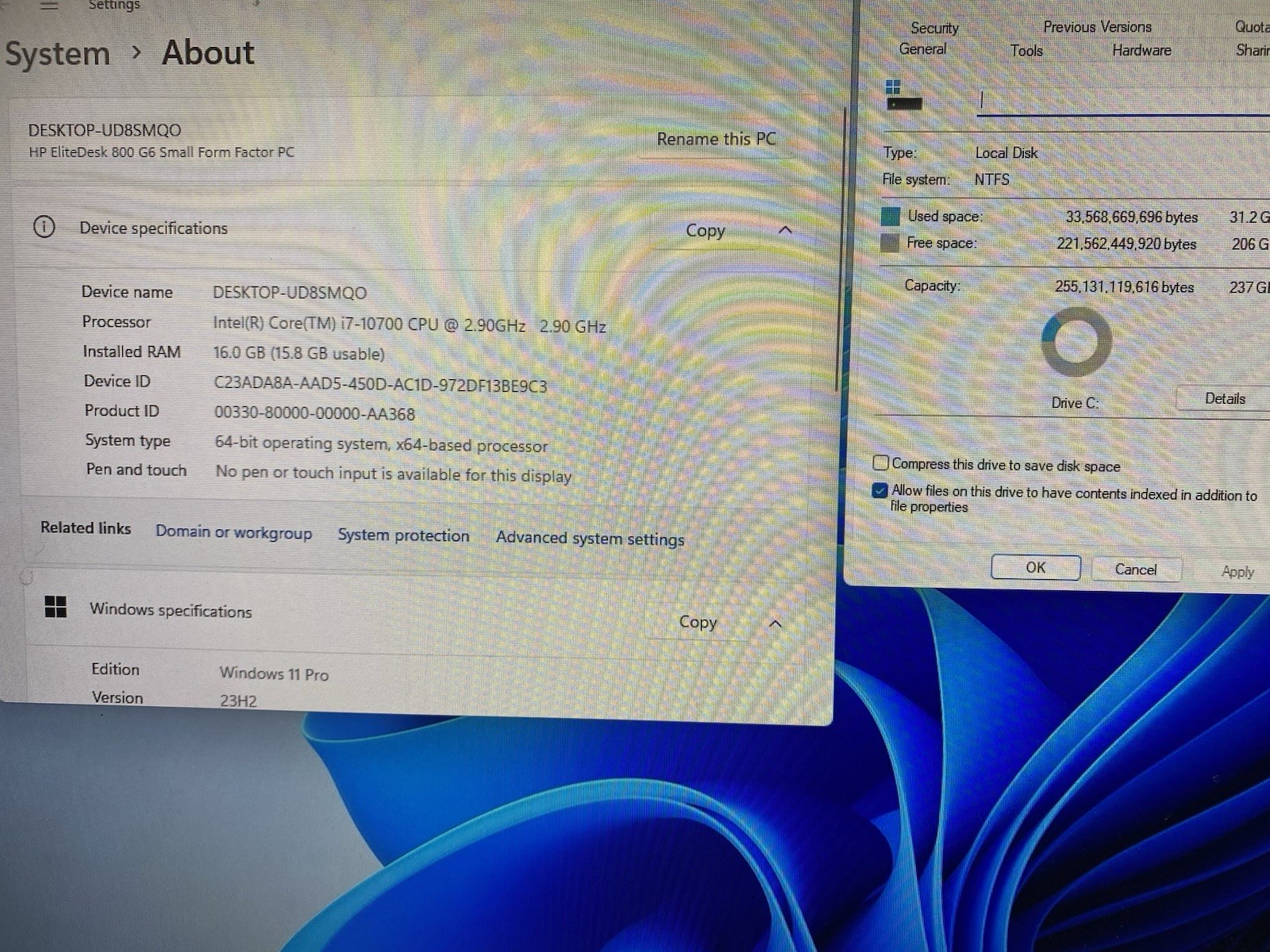Click the Type value Local Disk
The image size is (1270, 952).
pos(1006,152)
